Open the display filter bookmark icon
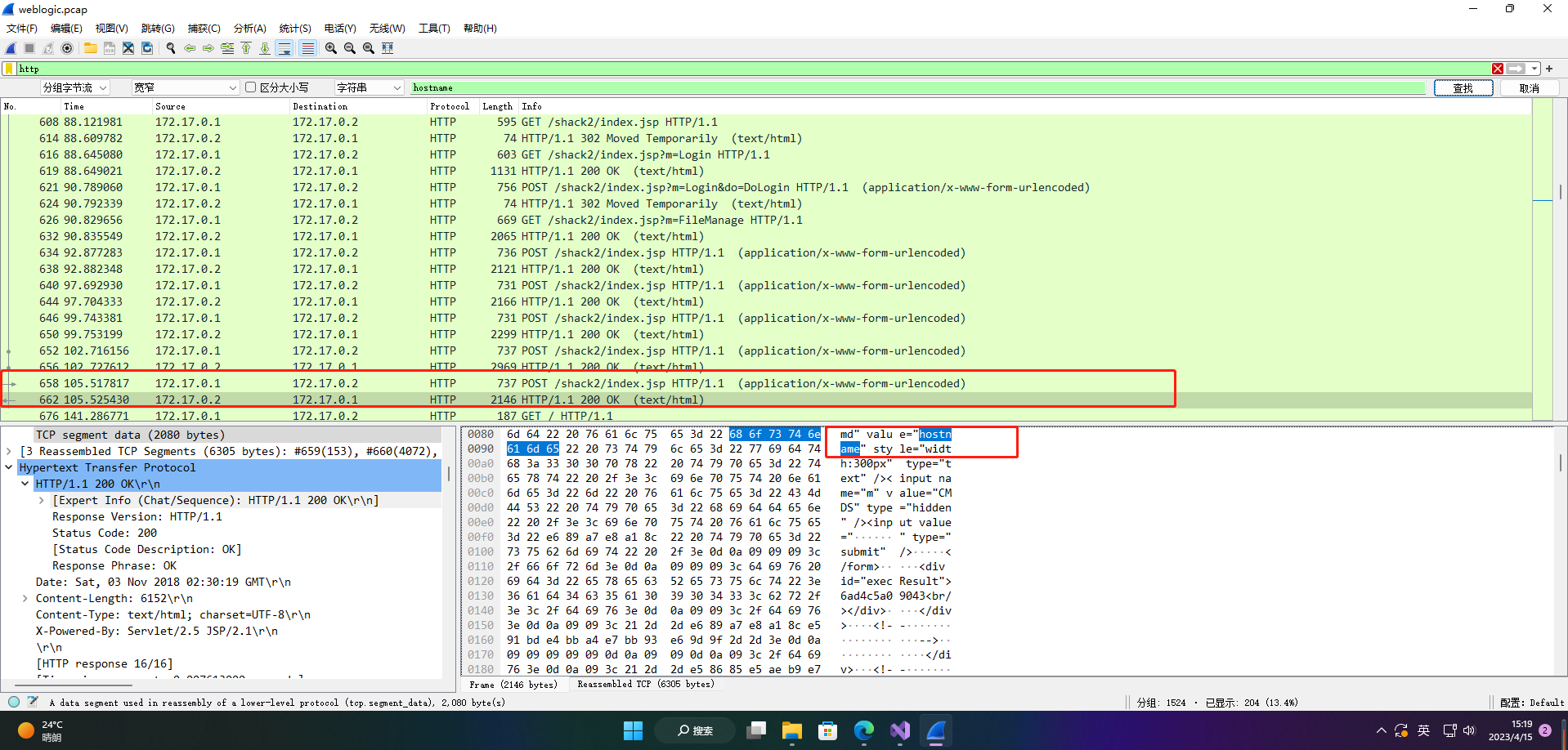Screen dimensions: 1568x750 (x=9, y=69)
